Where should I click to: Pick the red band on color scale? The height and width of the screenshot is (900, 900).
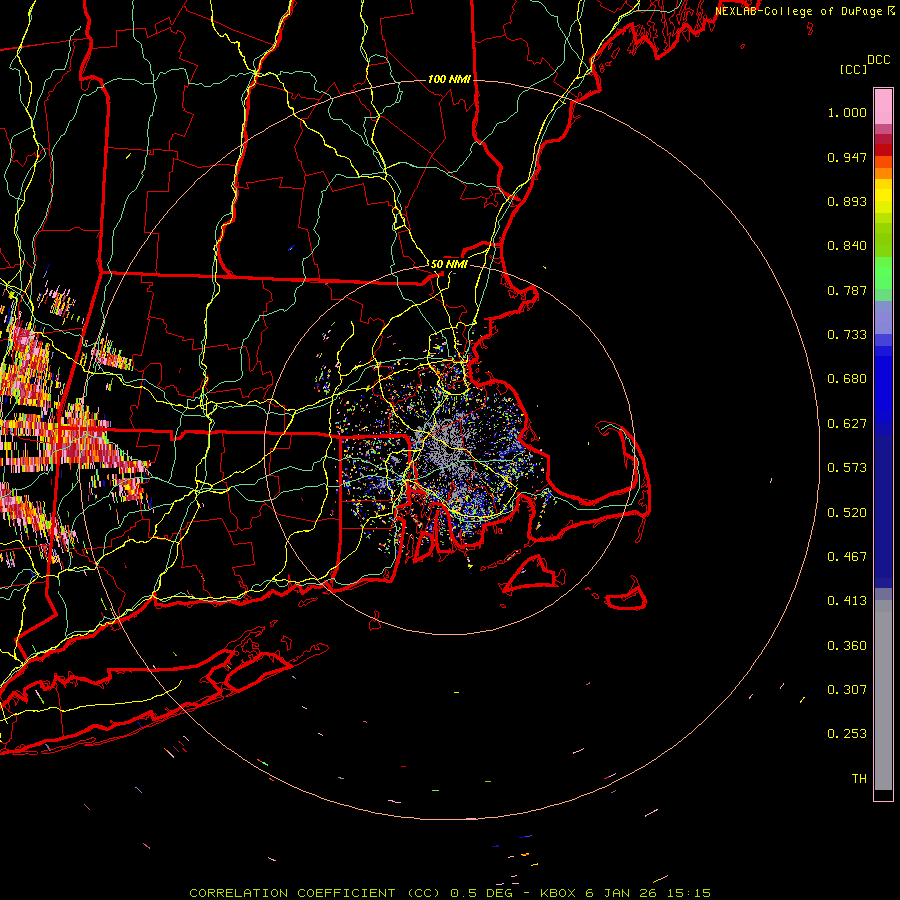(x=883, y=149)
